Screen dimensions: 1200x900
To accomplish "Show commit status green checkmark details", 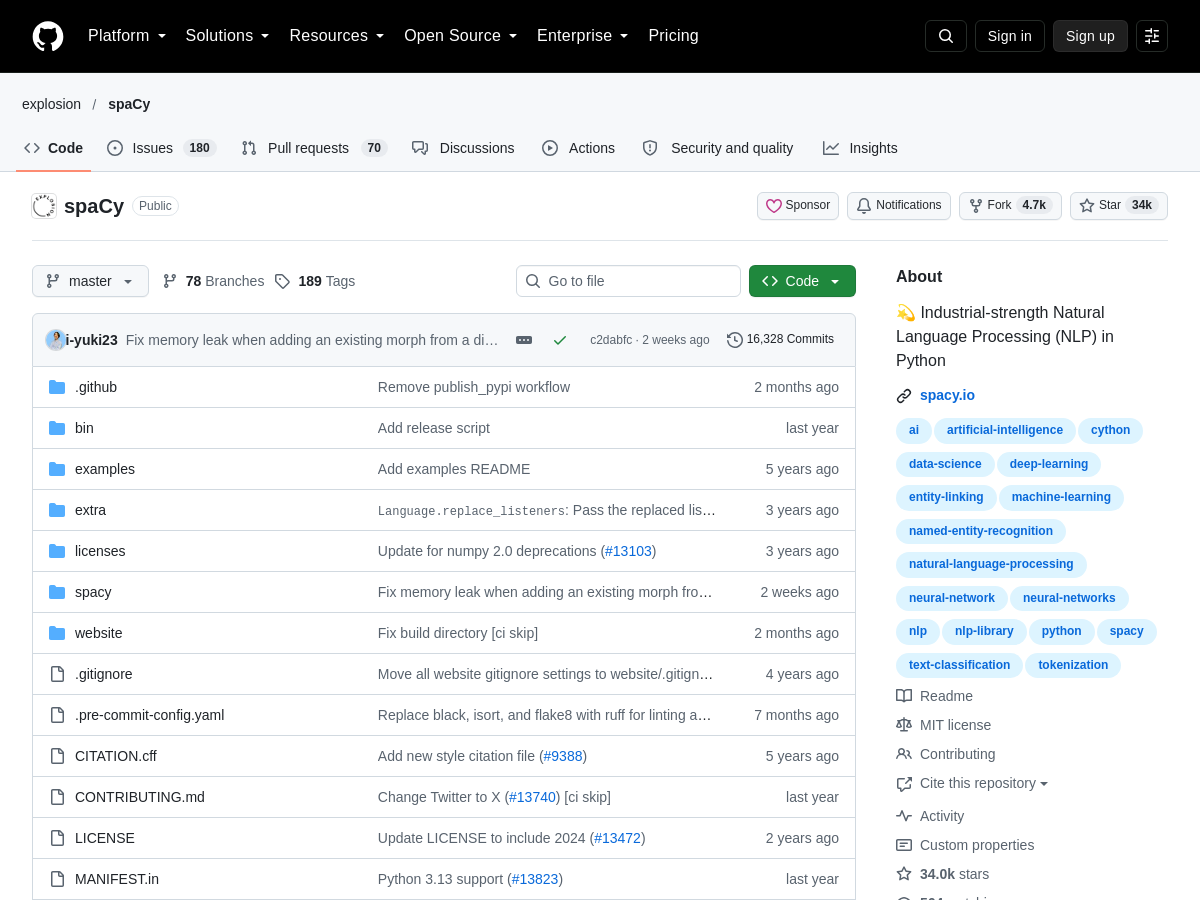I will point(560,340).
